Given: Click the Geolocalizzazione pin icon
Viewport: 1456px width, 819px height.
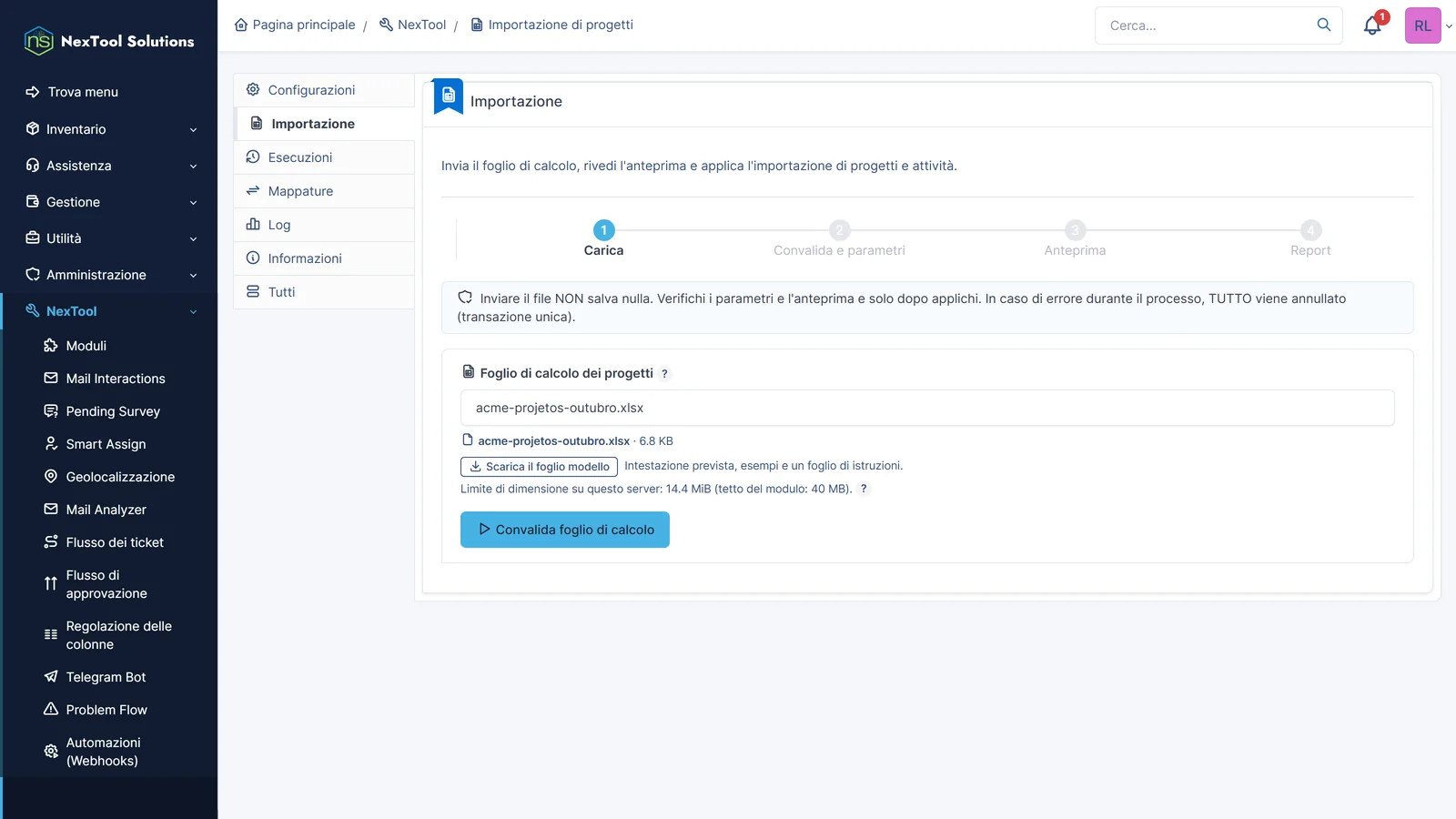Looking at the screenshot, I should (51, 477).
